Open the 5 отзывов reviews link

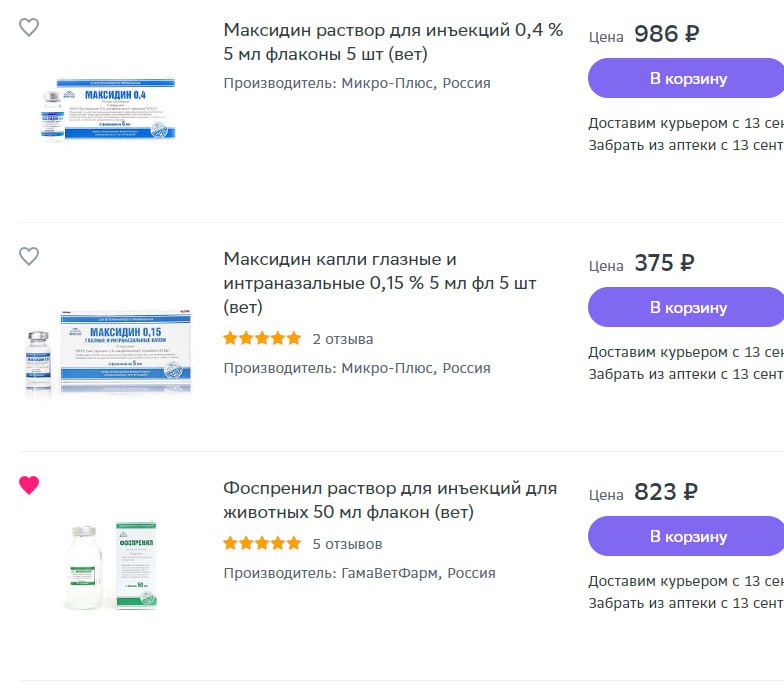pos(347,544)
